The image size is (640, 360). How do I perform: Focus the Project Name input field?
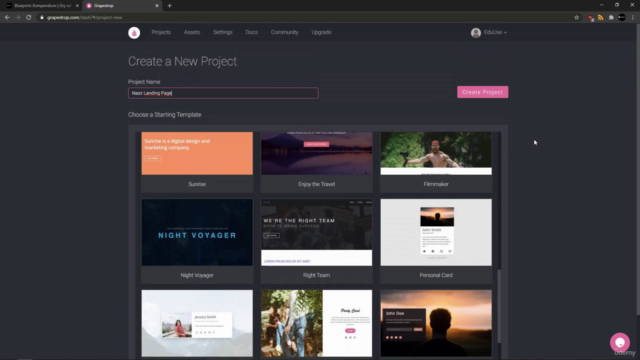tap(223, 93)
